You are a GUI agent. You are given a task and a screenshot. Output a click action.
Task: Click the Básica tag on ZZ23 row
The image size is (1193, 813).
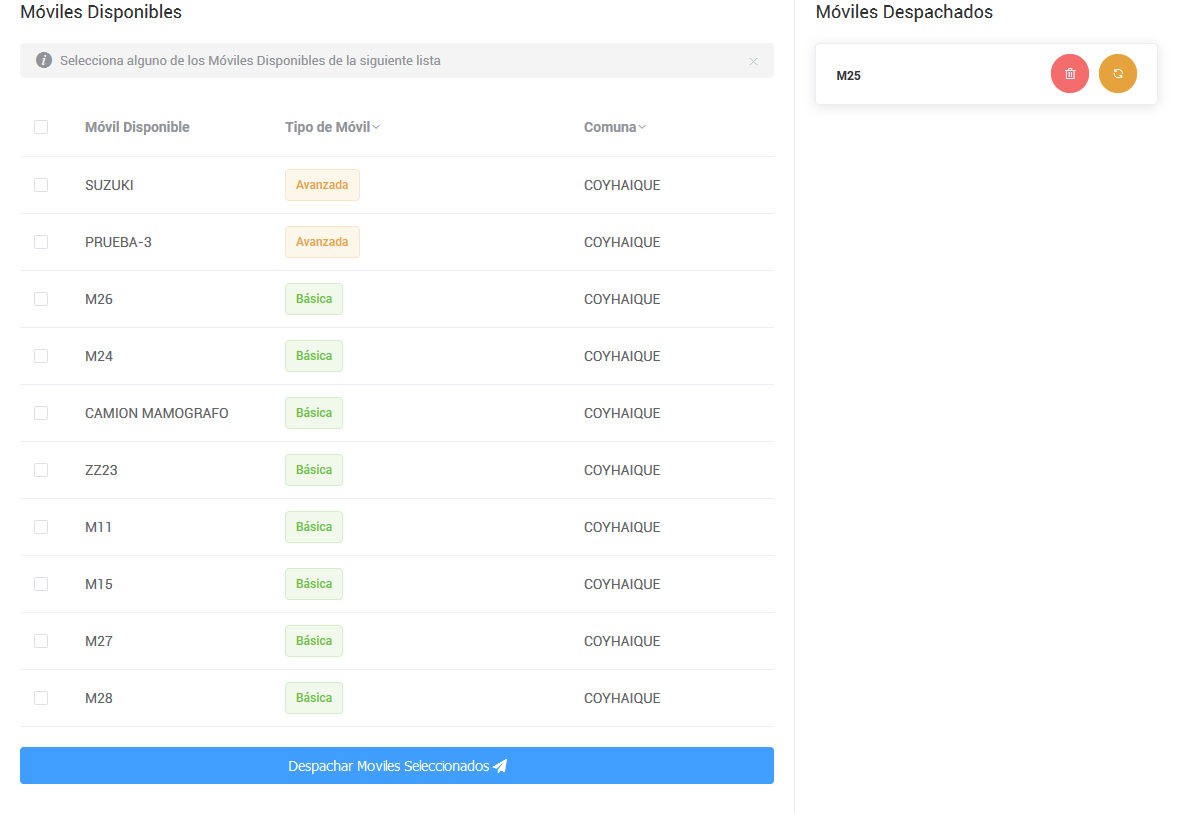(x=314, y=470)
